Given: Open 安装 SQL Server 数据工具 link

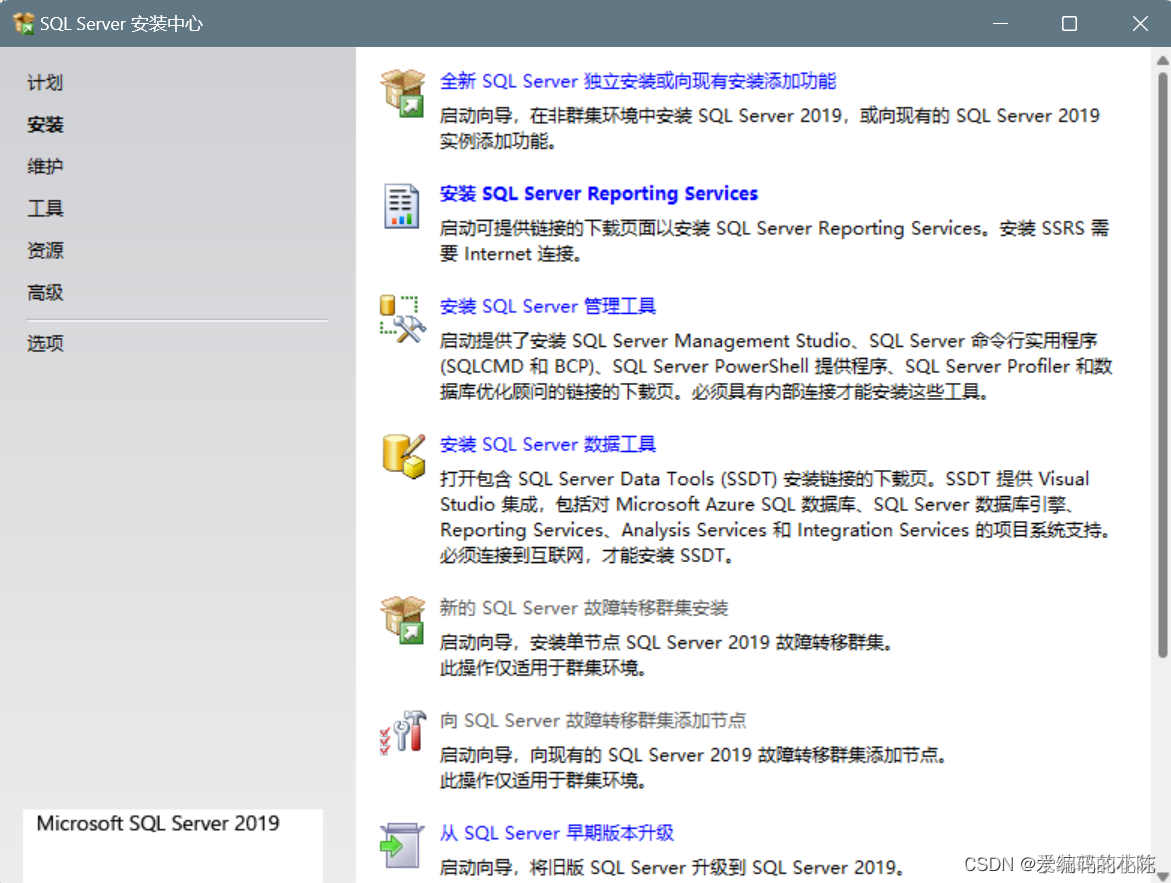Looking at the screenshot, I should click(547, 444).
